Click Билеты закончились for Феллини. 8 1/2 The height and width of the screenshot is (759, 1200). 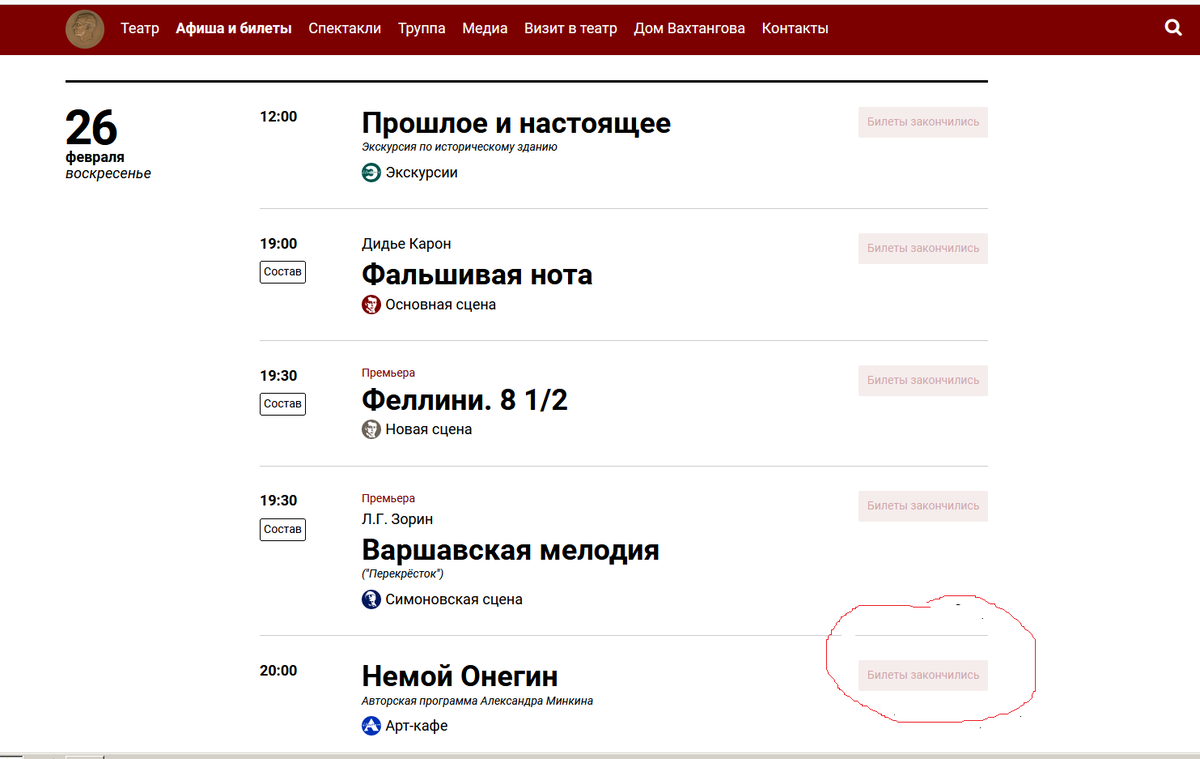(923, 380)
